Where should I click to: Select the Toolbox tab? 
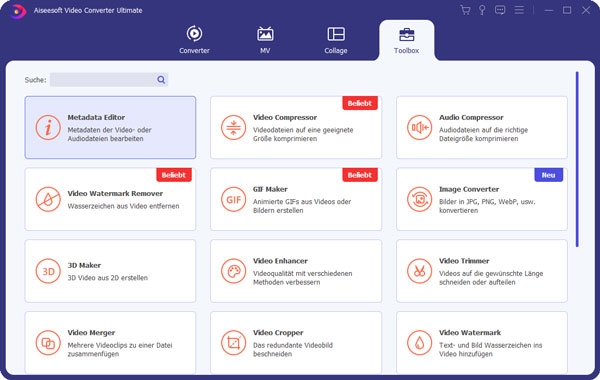click(406, 41)
